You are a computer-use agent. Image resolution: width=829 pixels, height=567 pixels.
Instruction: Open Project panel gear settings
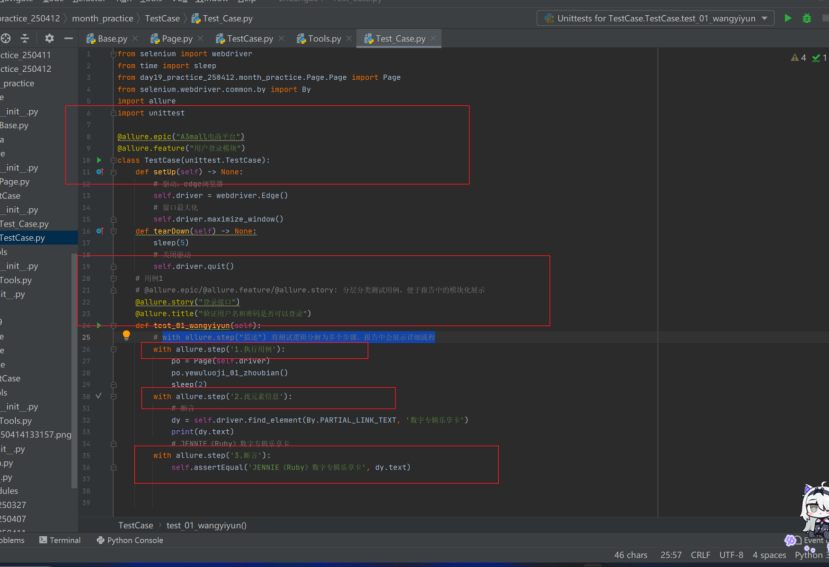(49, 38)
